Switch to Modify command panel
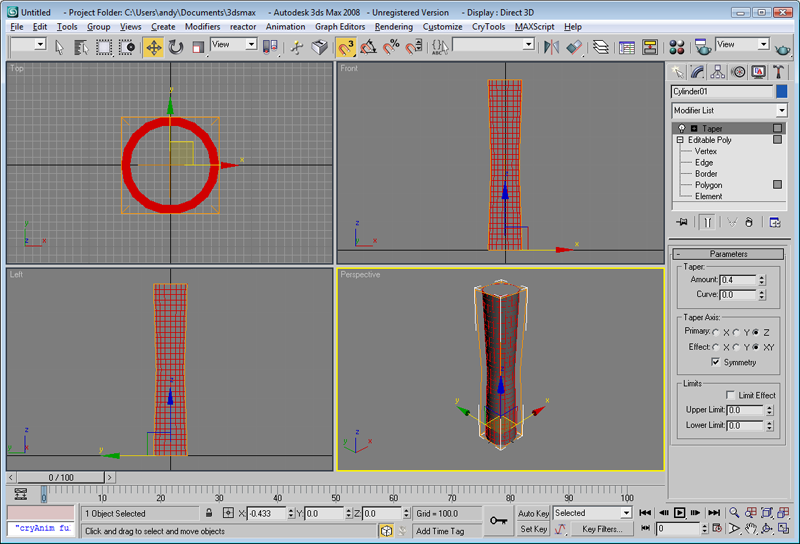Viewport: 800px width, 544px height. pos(697,72)
